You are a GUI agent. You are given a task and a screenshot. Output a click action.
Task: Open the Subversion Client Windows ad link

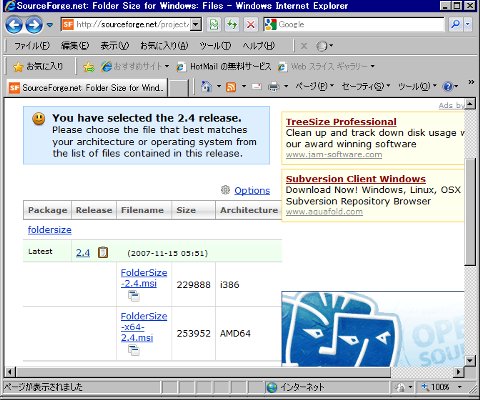(x=356, y=179)
